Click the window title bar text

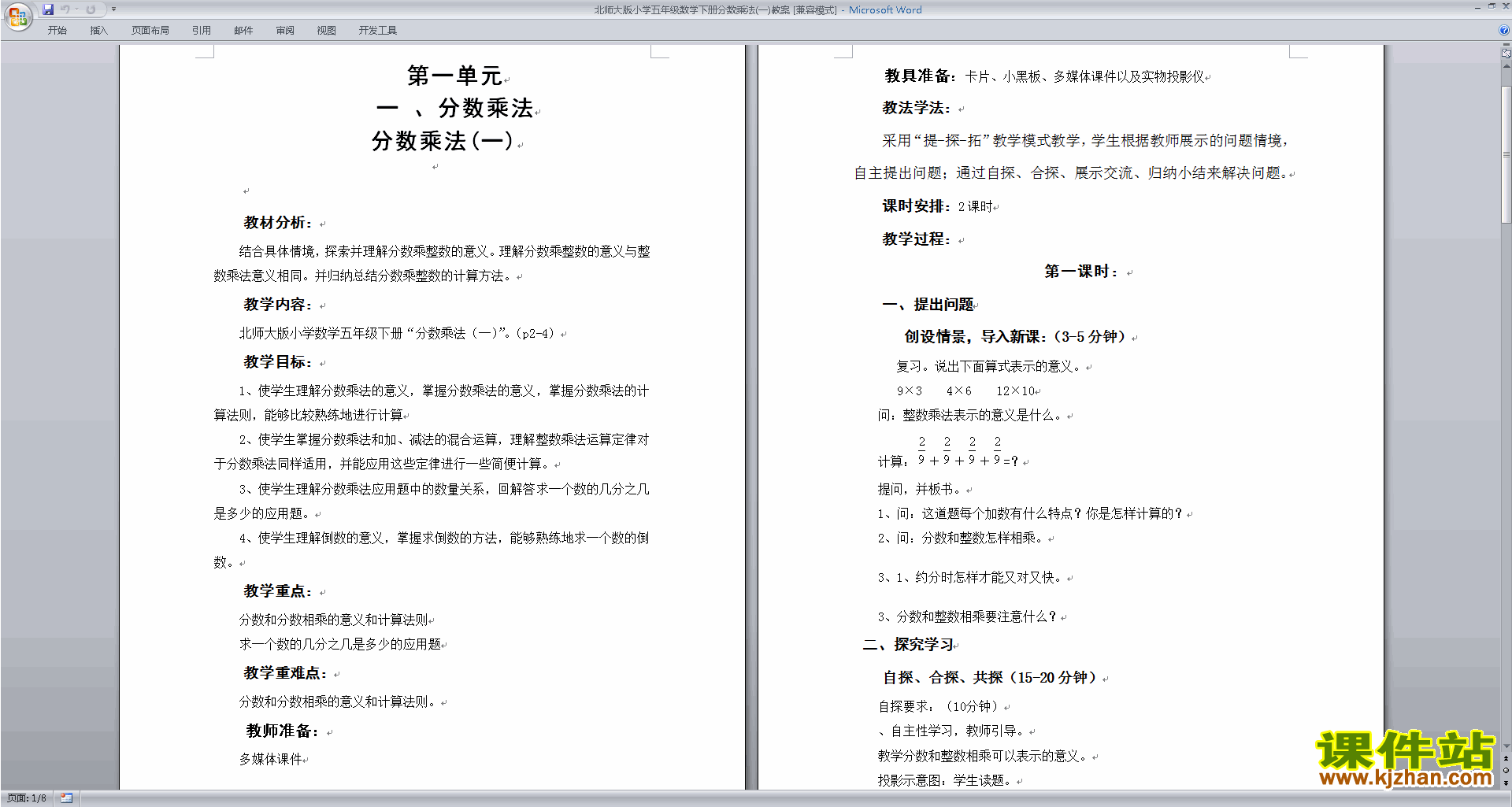(758, 9)
